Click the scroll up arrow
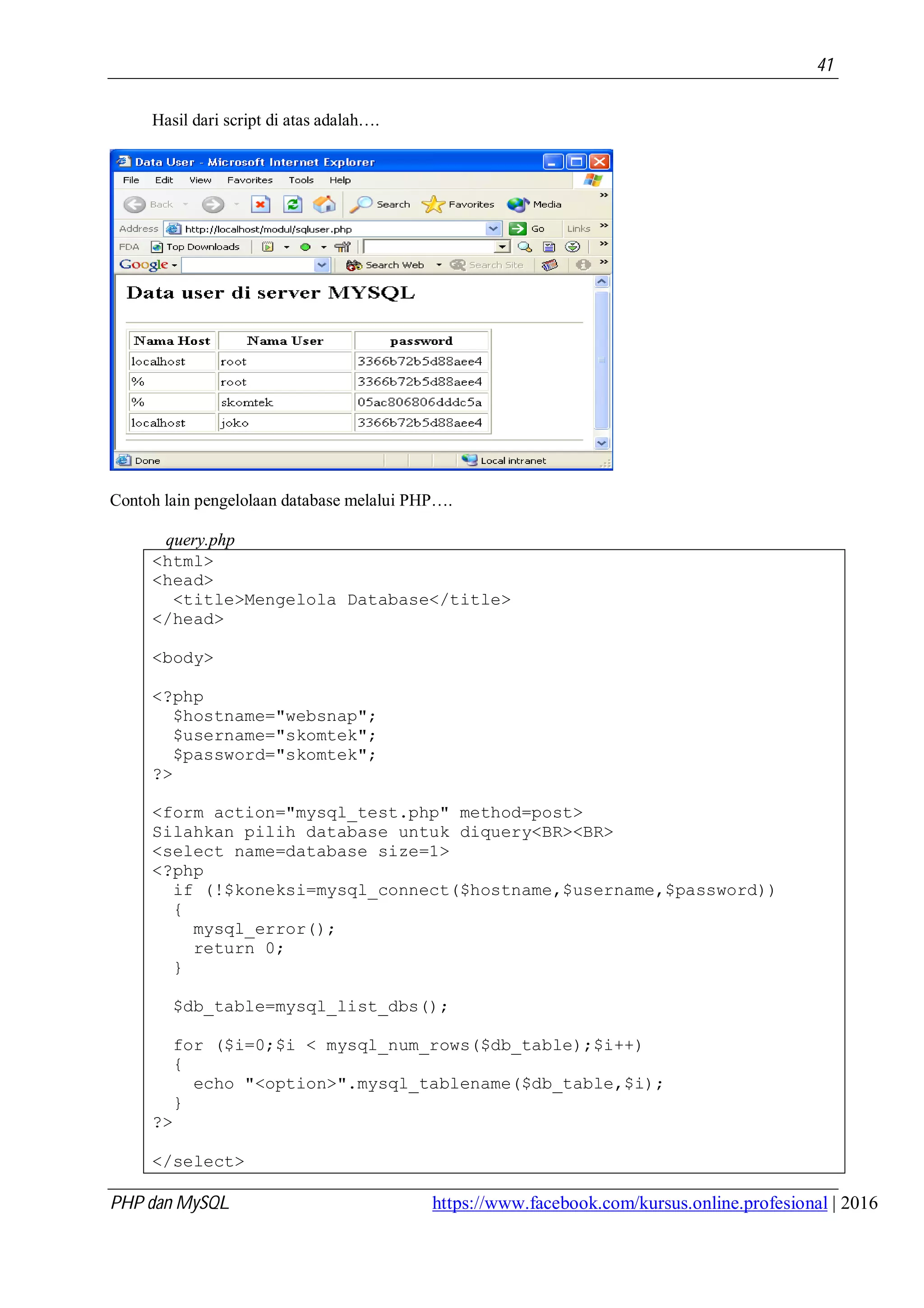924x1308 pixels. coord(602,282)
